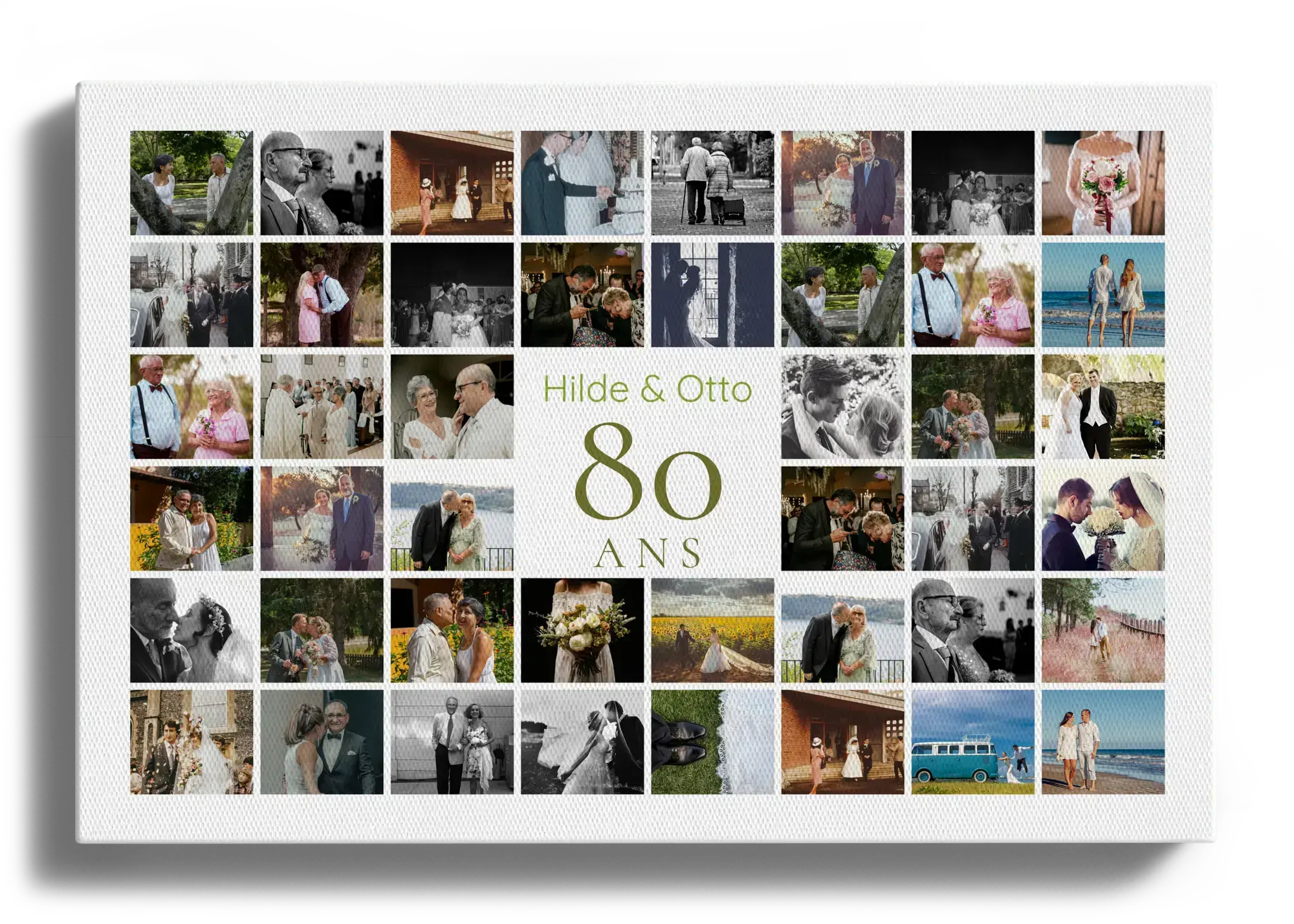Select the sunflower field wedding photo
1294x924 pixels.
pos(712,630)
